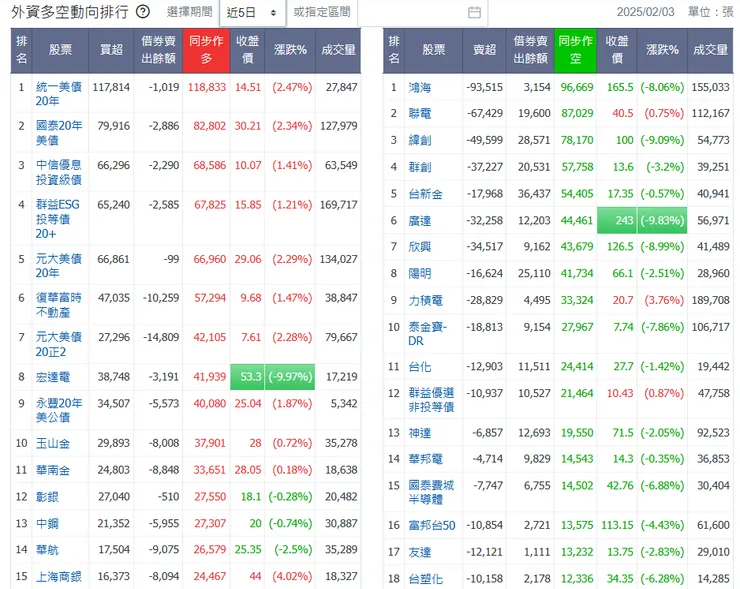Image resolution: width=740 pixels, height=589 pixels.
Task: Open stock link 元大美債20年
Action: coord(59,266)
